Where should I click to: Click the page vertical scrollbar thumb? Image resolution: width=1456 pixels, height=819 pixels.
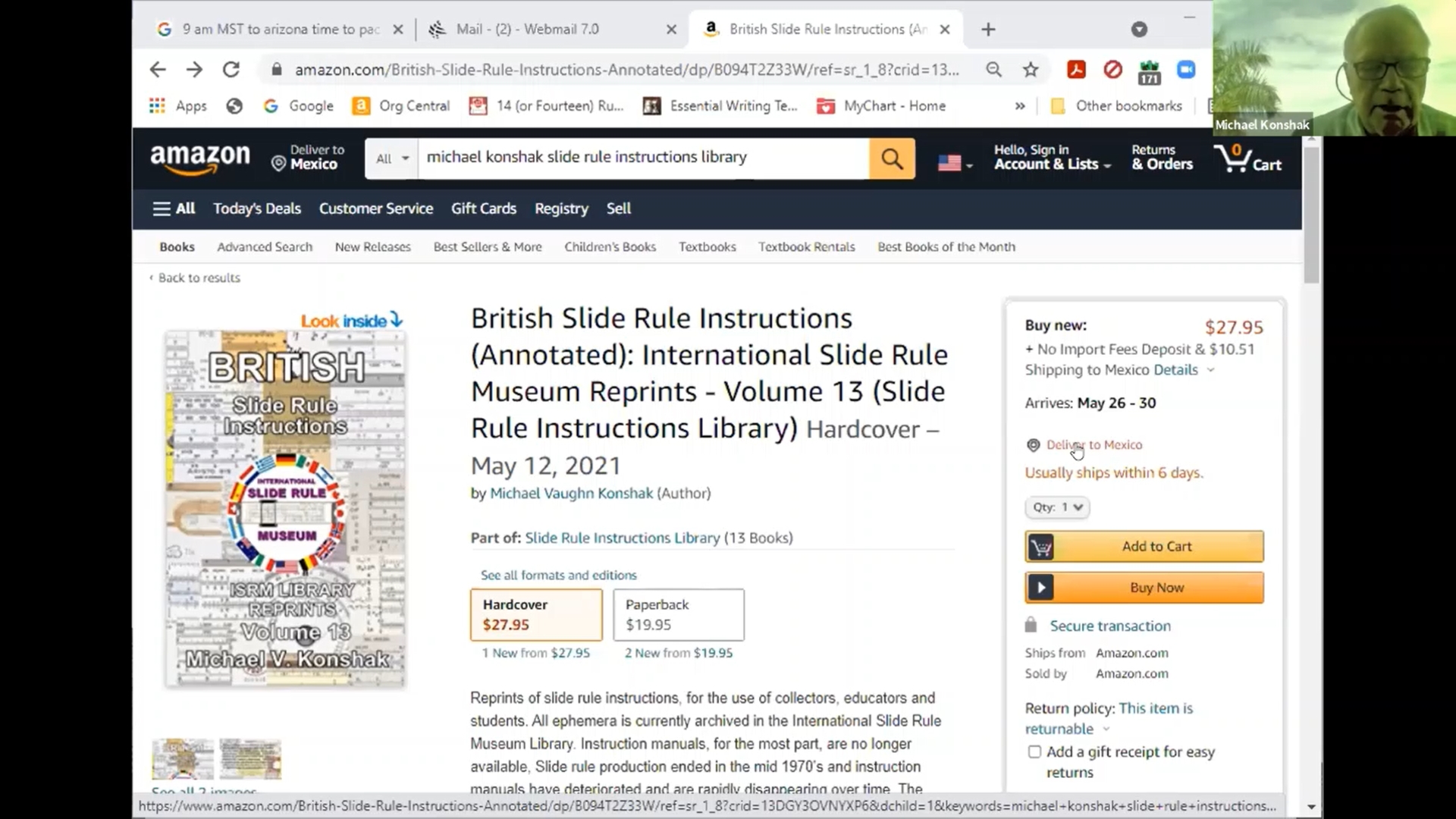click(1312, 215)
